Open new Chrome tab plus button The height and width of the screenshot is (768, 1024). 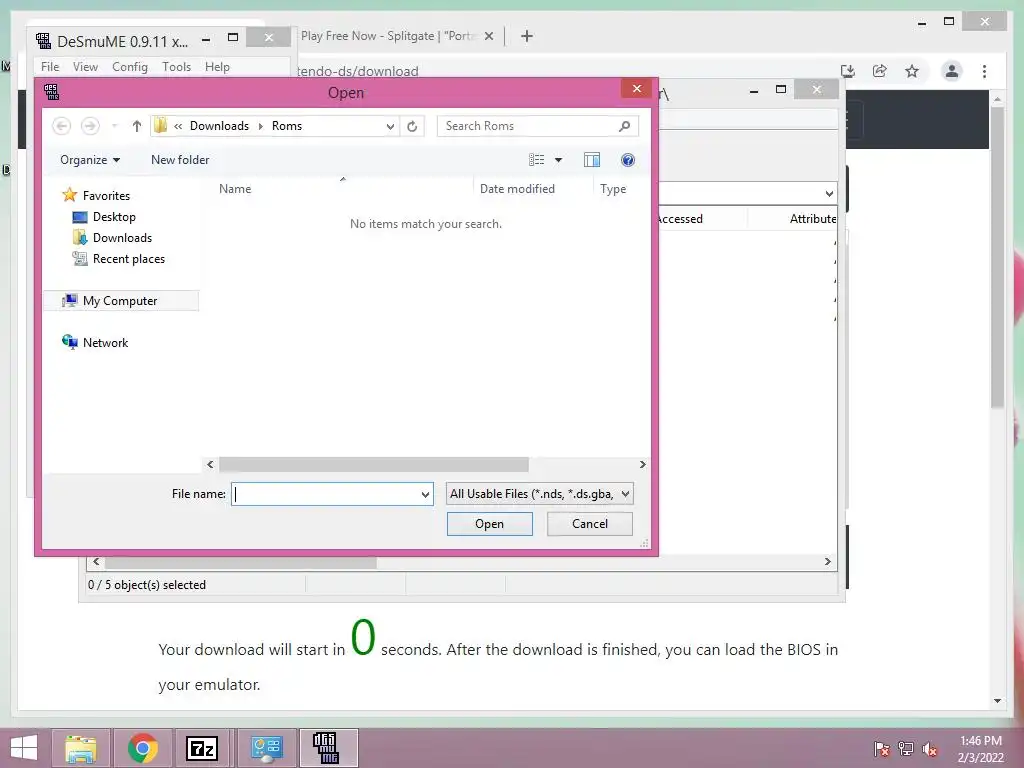coord(527,37)
